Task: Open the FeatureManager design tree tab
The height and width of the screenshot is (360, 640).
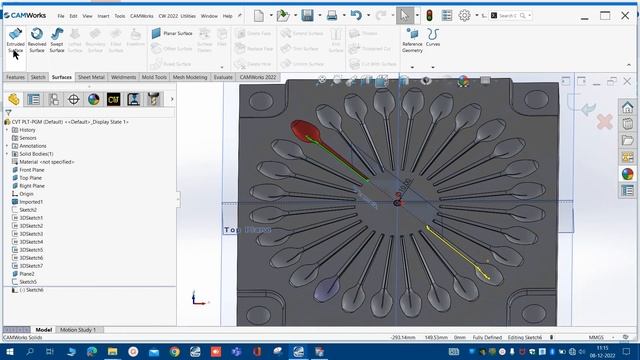Action: 13,99
